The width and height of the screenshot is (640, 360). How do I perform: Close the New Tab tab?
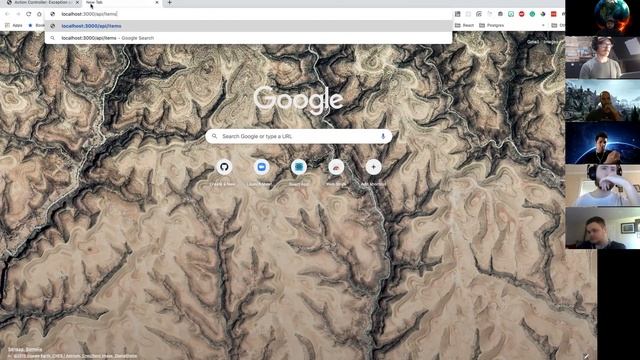pos(157,2)
